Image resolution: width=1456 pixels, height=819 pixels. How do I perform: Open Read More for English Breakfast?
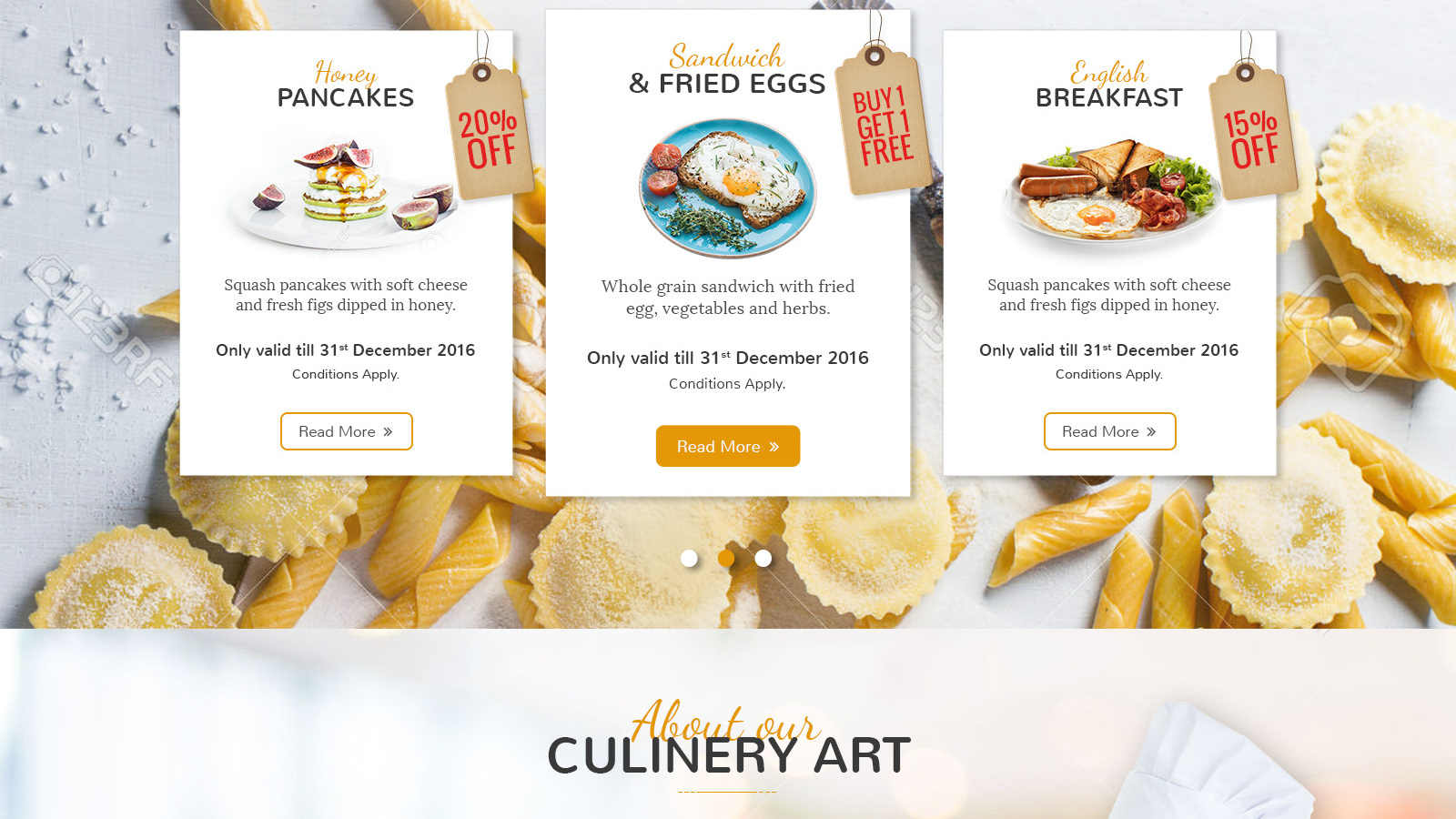(x=1109, y=431)
